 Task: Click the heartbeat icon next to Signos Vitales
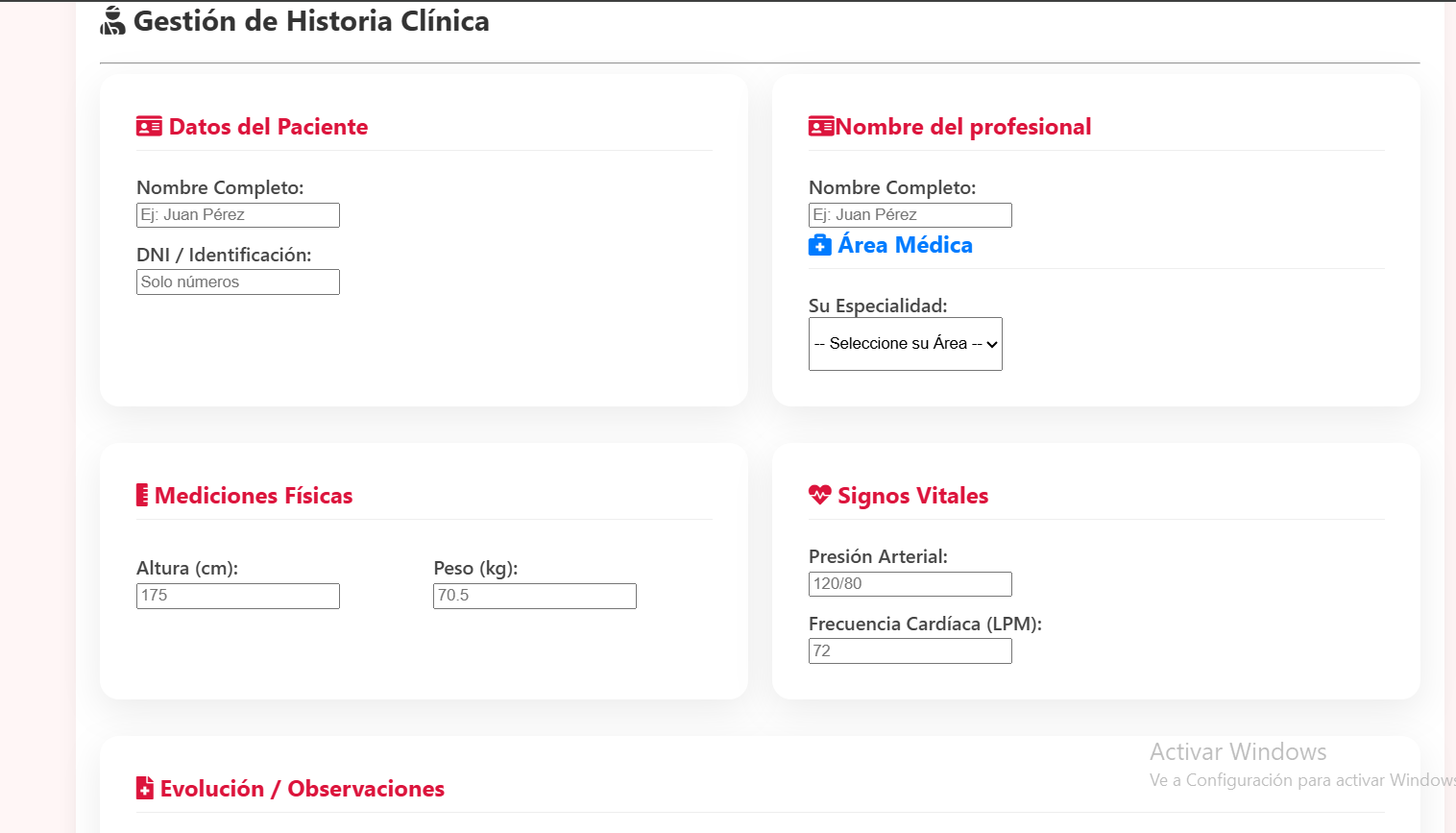819,495
